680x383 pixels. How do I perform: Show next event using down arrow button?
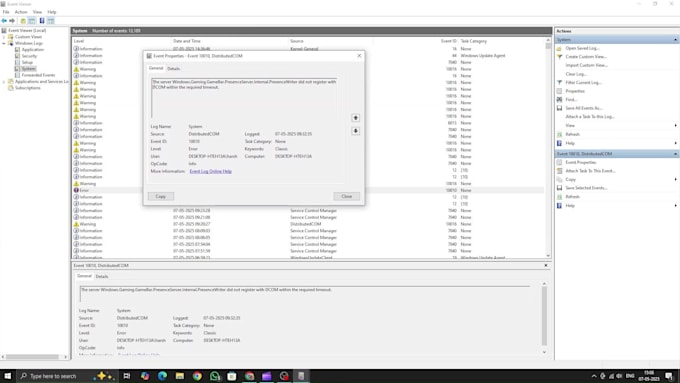pos(356,131)
